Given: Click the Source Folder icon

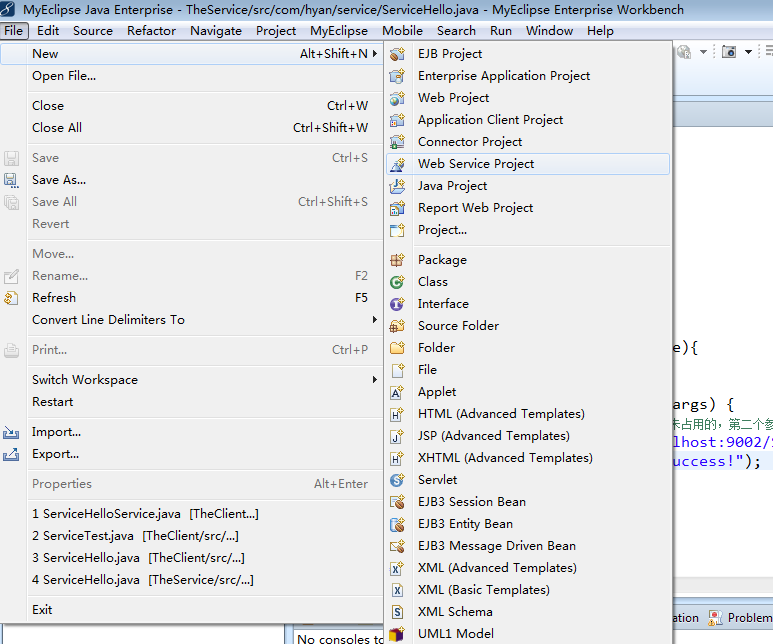Looking at the screenshot, I should click(x=397, y=326).
